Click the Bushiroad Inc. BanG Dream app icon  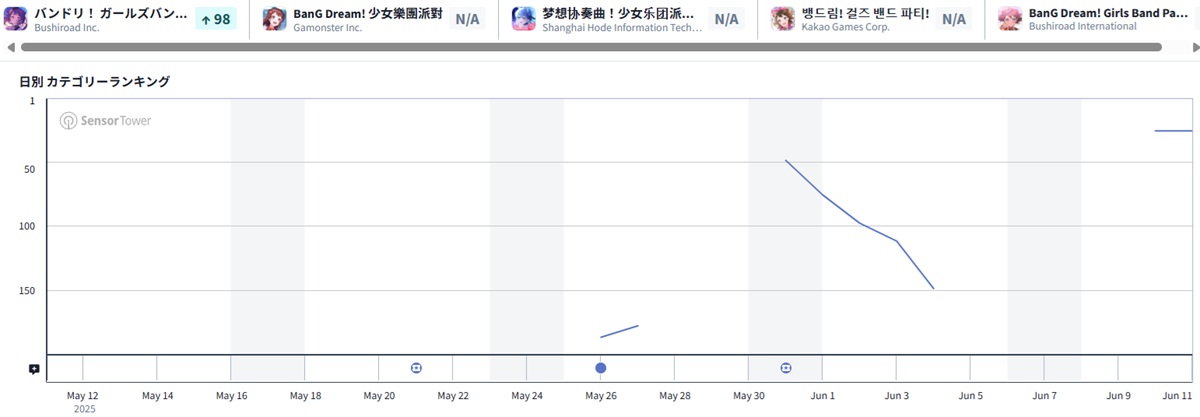coord(17,19)
